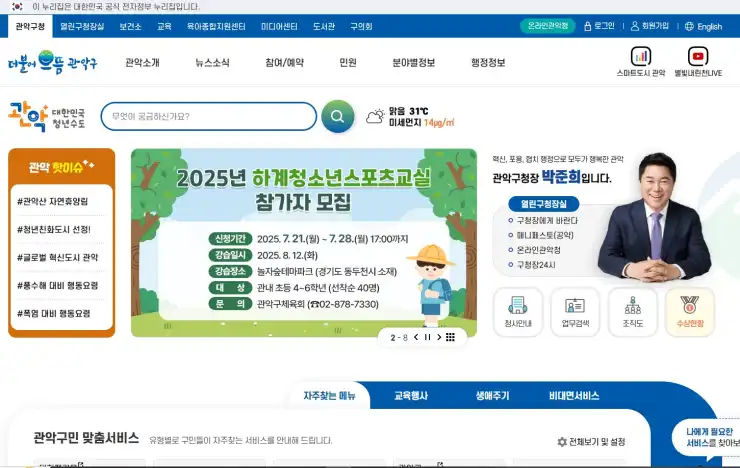Open 구청장에게 바란다 link
This screenshot has height=468, width=740.
pyautogui.click(x=547, y=220)
